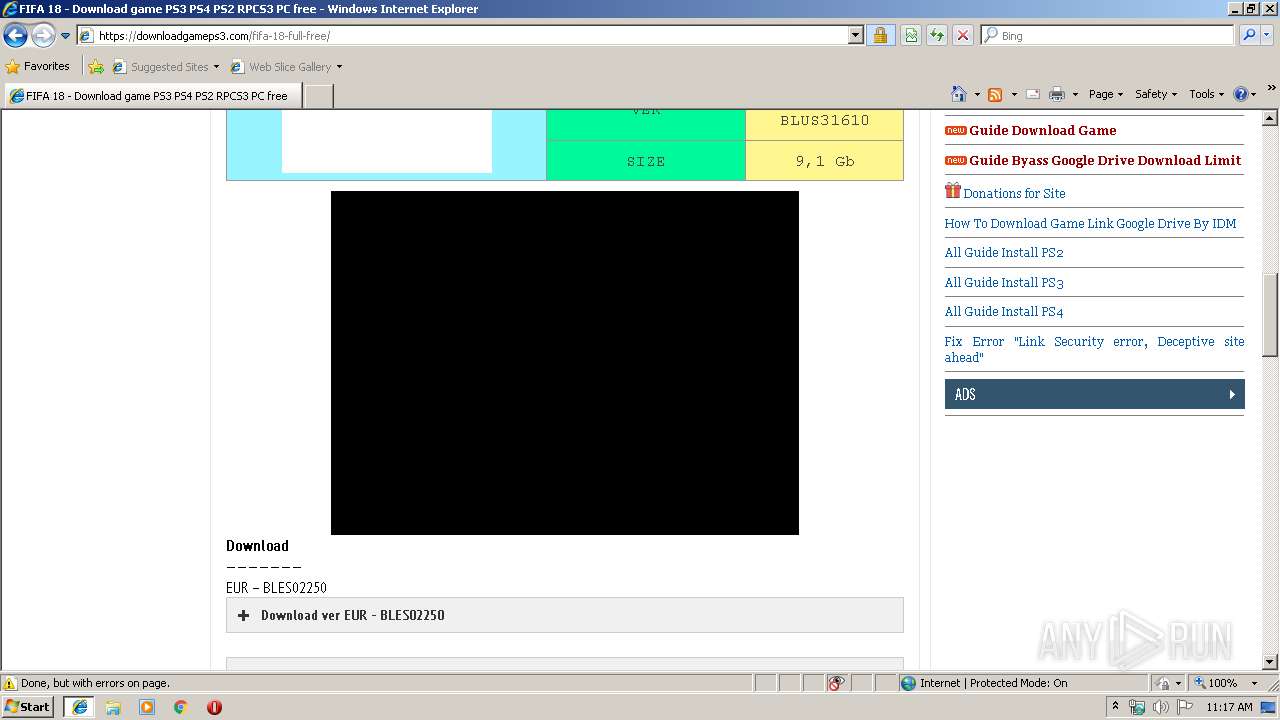1280x720 pixels.
Task: Click the Action Center flag icon
Action: coord(1185,707)
